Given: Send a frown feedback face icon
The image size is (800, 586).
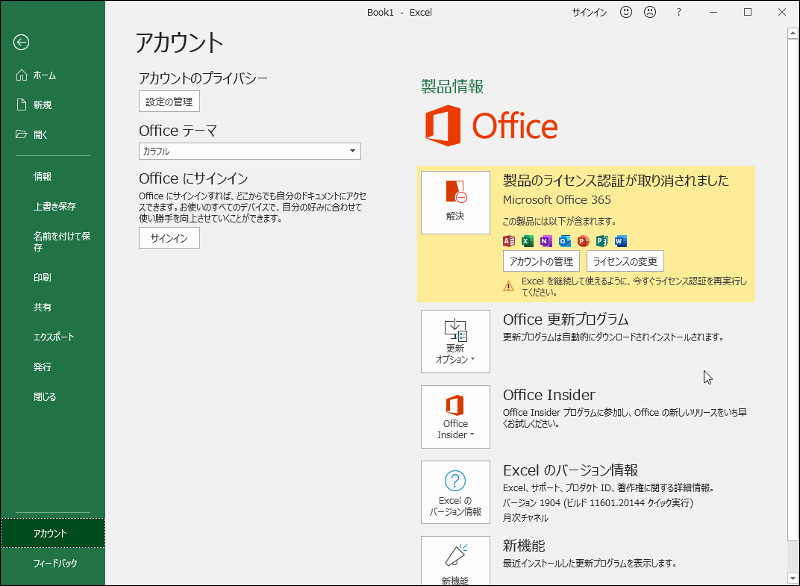Looking at the screenshot, I should point(650,12).
